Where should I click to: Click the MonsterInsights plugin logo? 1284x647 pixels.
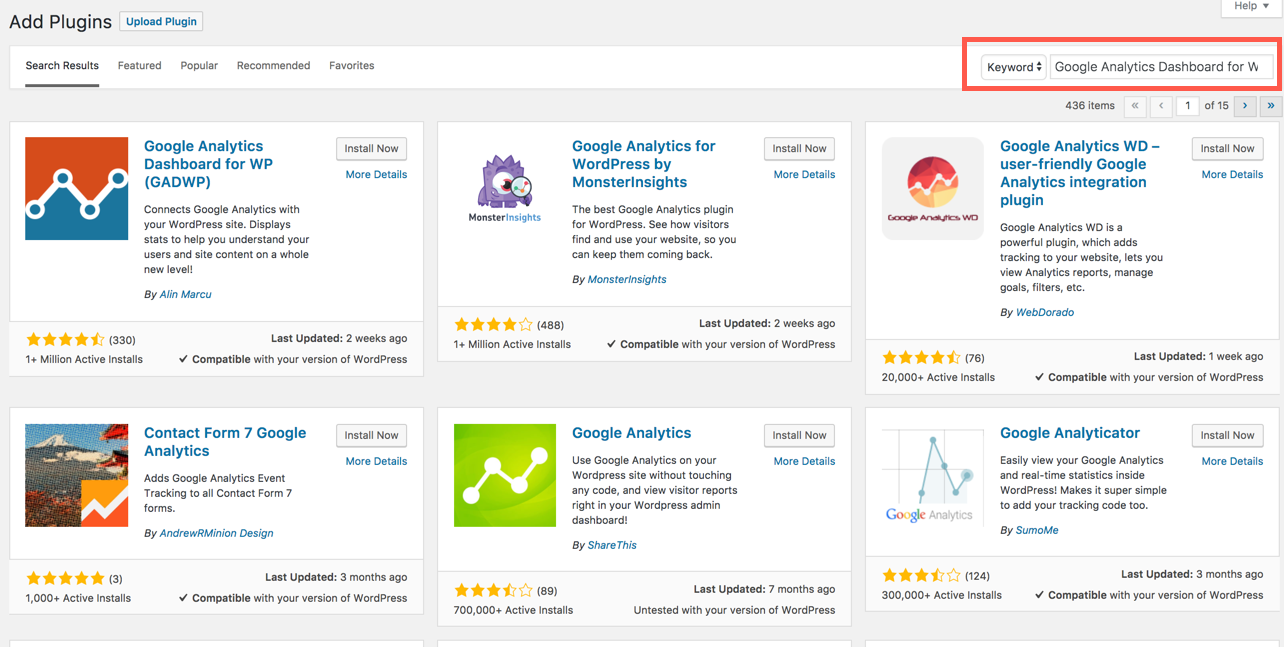pyautogui.click(x=504, y=188)
